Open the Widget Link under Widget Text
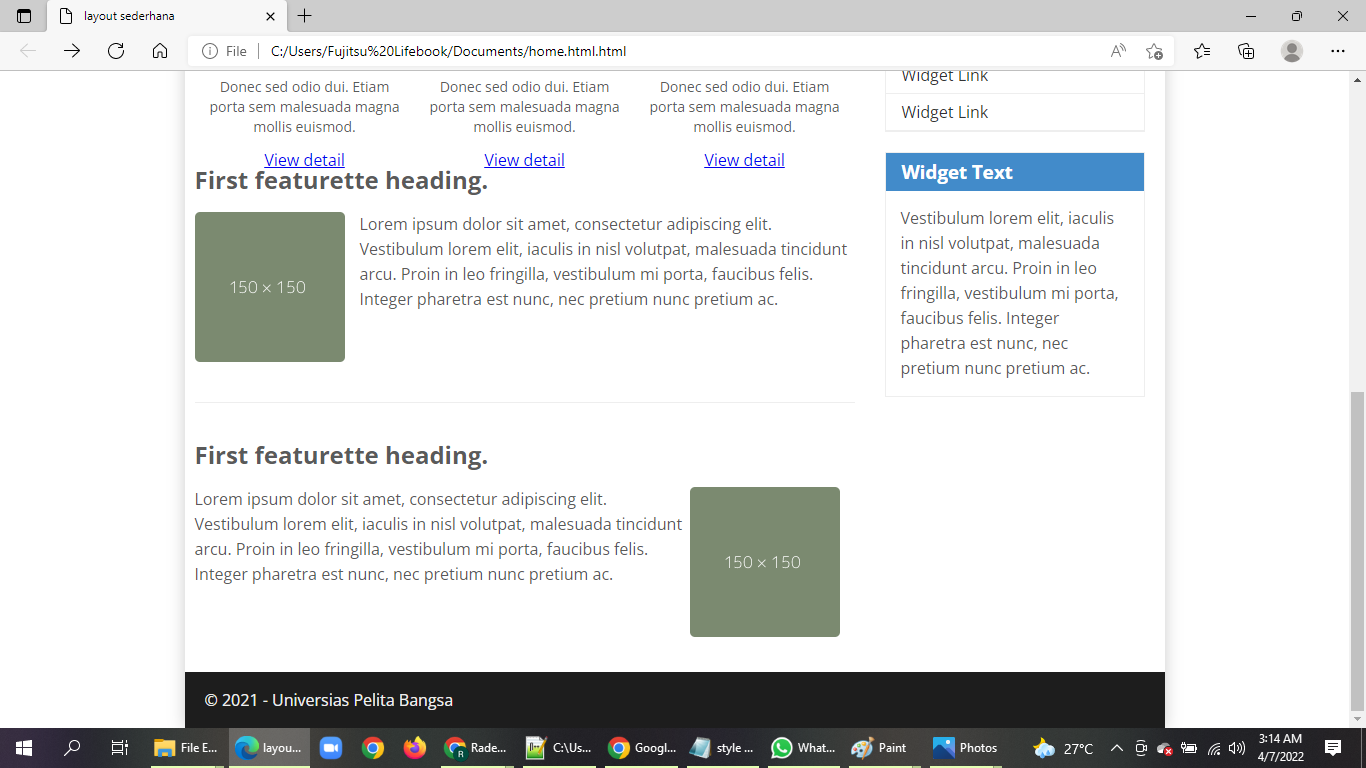 [944, 112]
